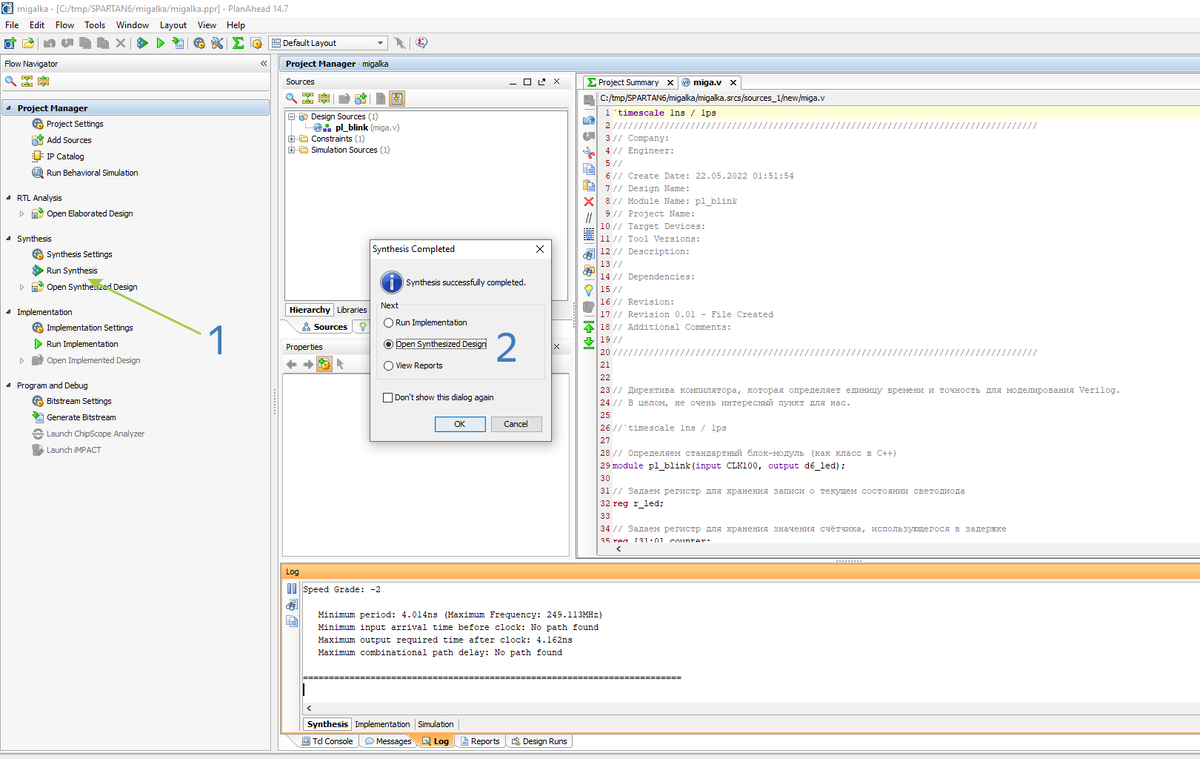Expand the Constraints folder in Sources
This screenshot has height=759, width=1200.
[291, 138]
